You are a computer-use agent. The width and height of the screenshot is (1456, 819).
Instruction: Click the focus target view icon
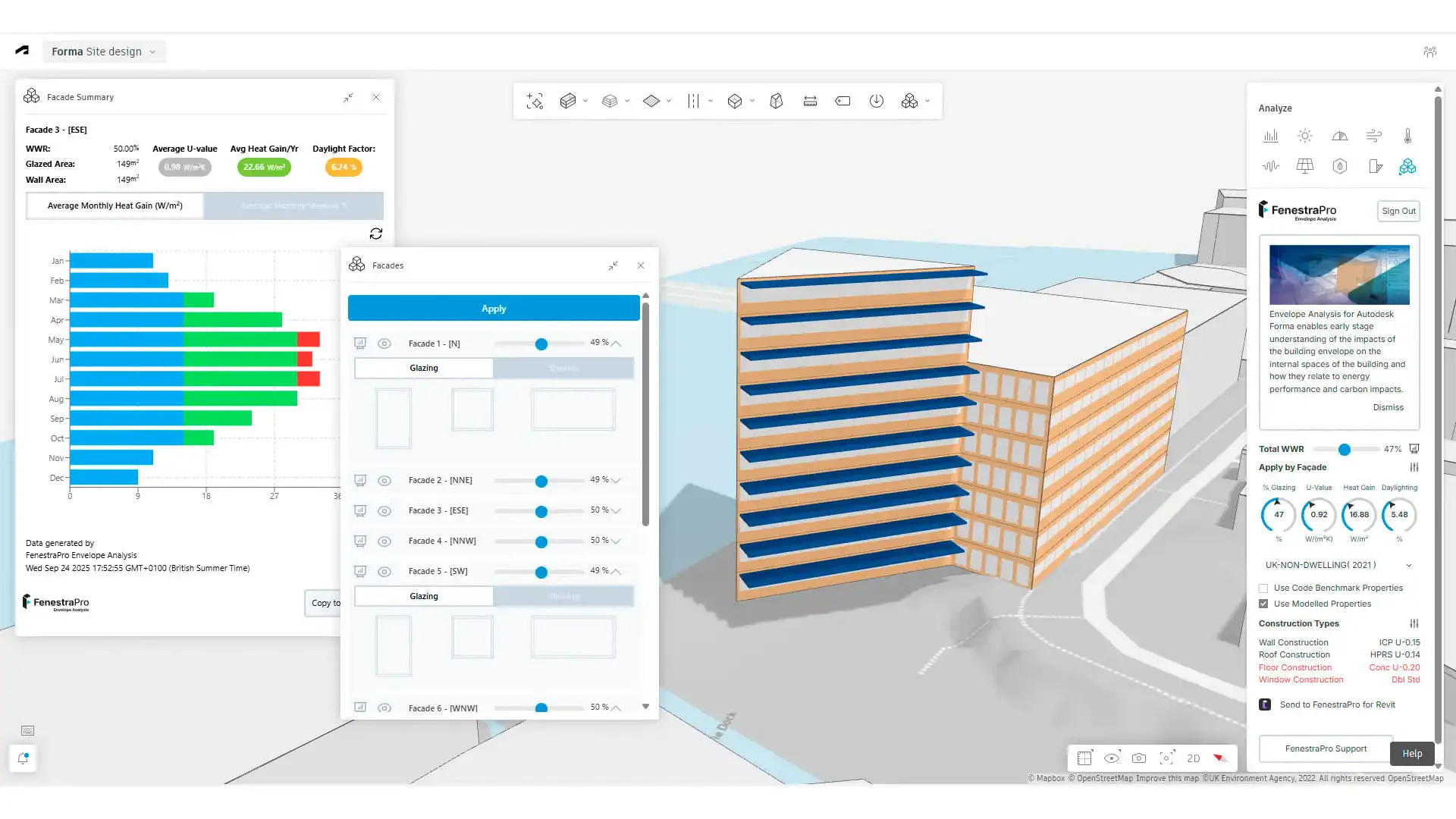pos(1167,758)
